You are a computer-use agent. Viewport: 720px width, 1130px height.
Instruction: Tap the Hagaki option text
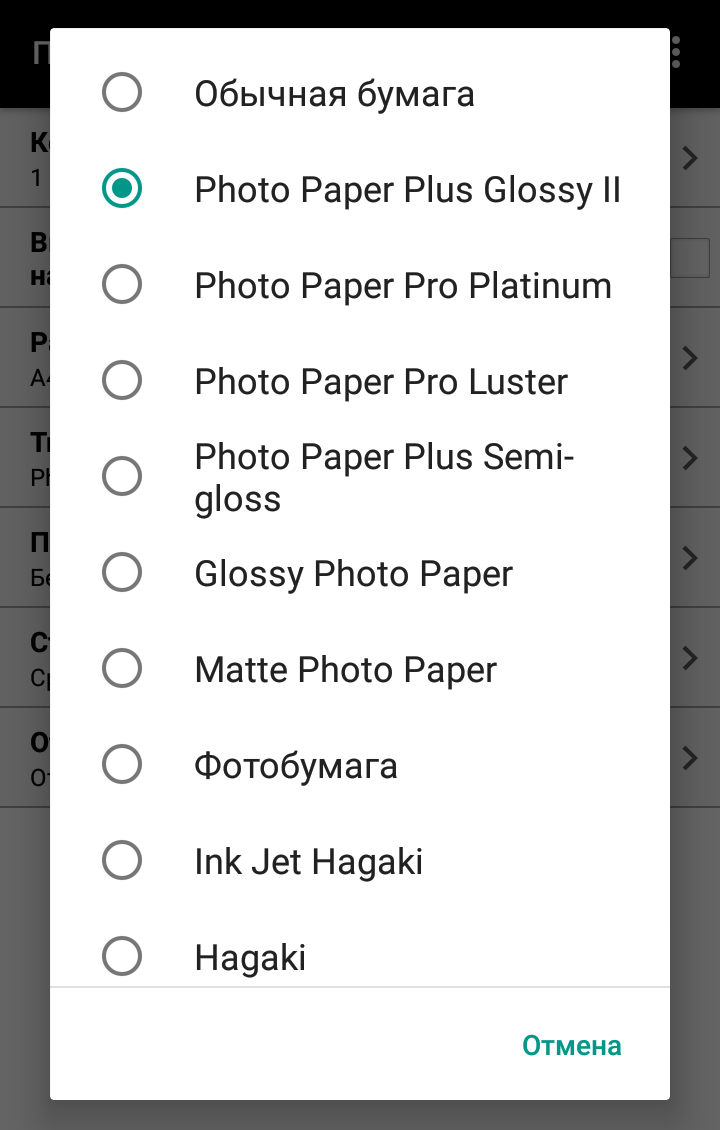(x=250, y=958)
